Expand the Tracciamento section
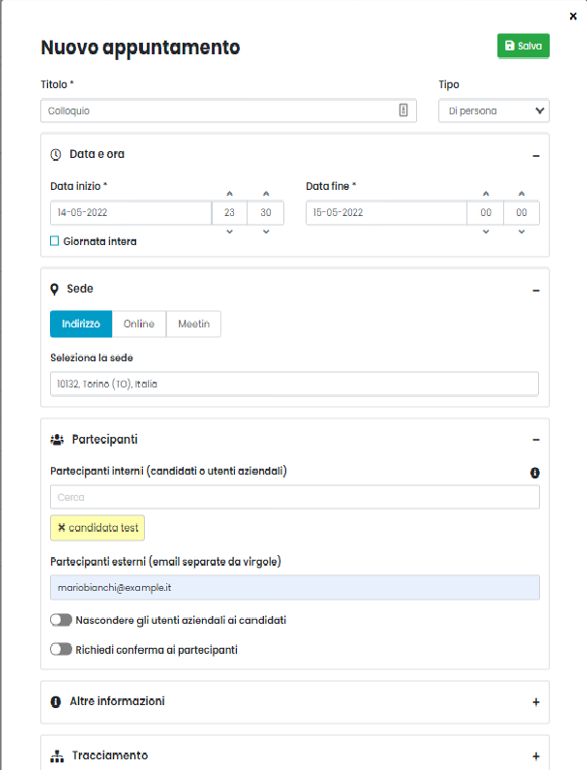 click(536, 756)
